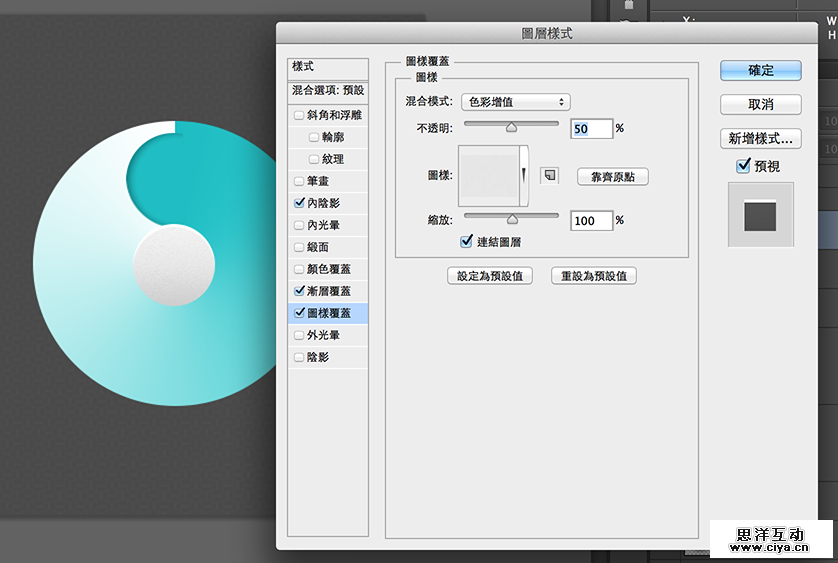Open the 混合模式 色彩增值 dropdown
The image size is (838, 563).
(516, 102)
